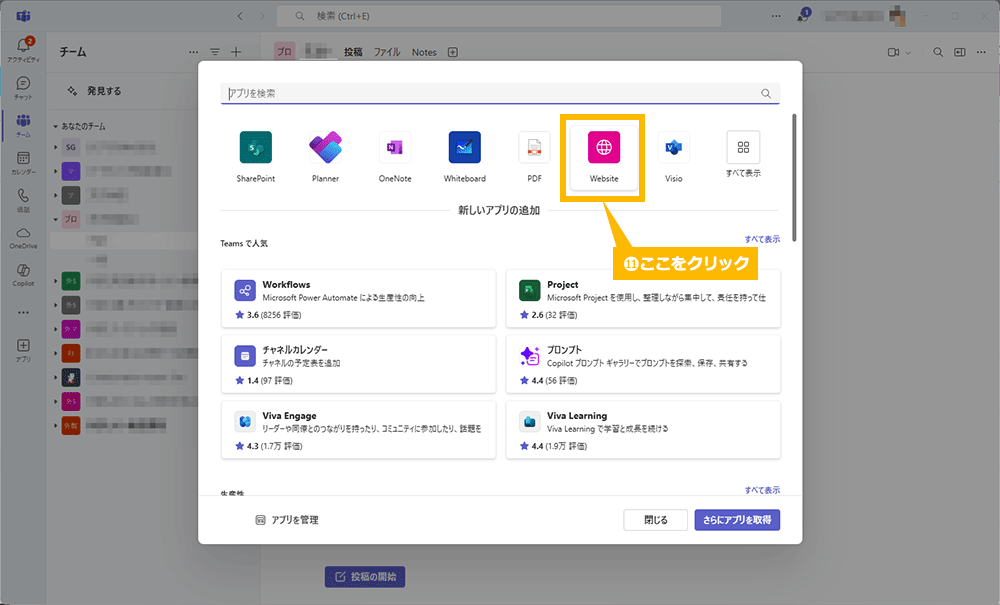Open the Apps store in sidebar

pyautogui.click(x=24, y=350)
